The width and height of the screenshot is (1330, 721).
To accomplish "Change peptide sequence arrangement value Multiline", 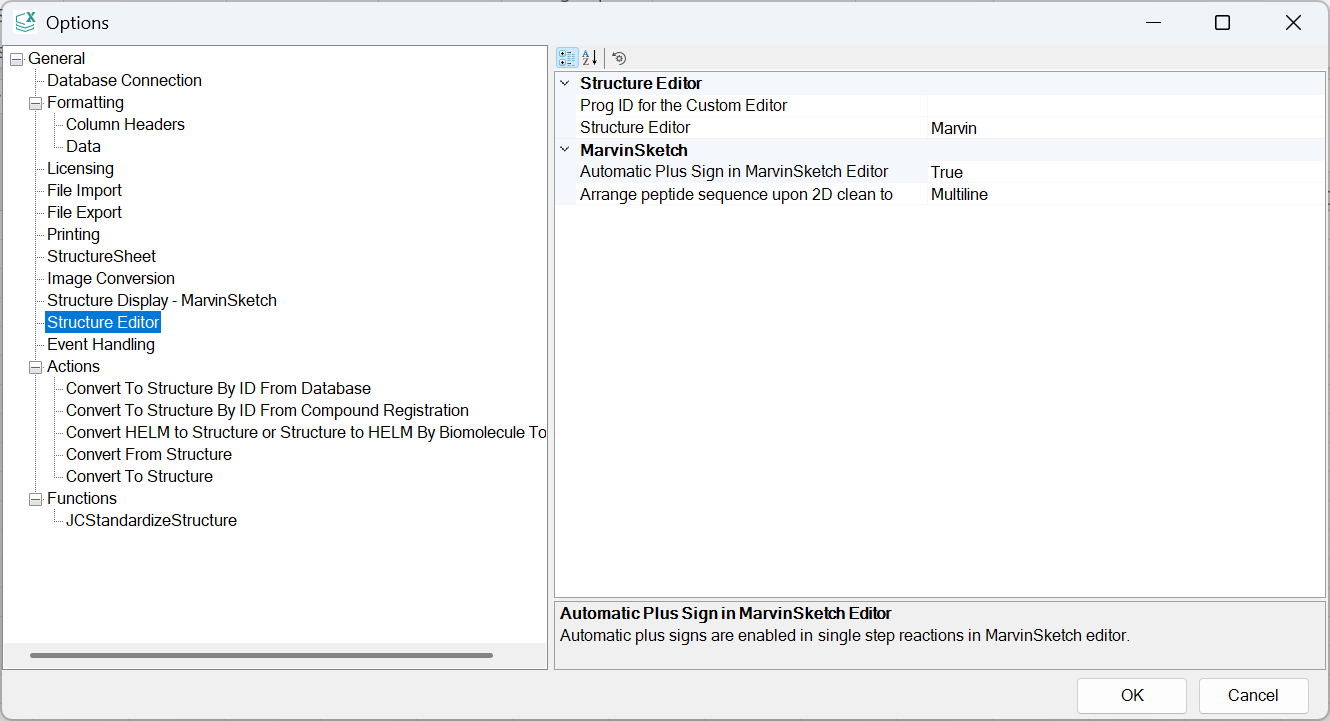I will 1125,194.
